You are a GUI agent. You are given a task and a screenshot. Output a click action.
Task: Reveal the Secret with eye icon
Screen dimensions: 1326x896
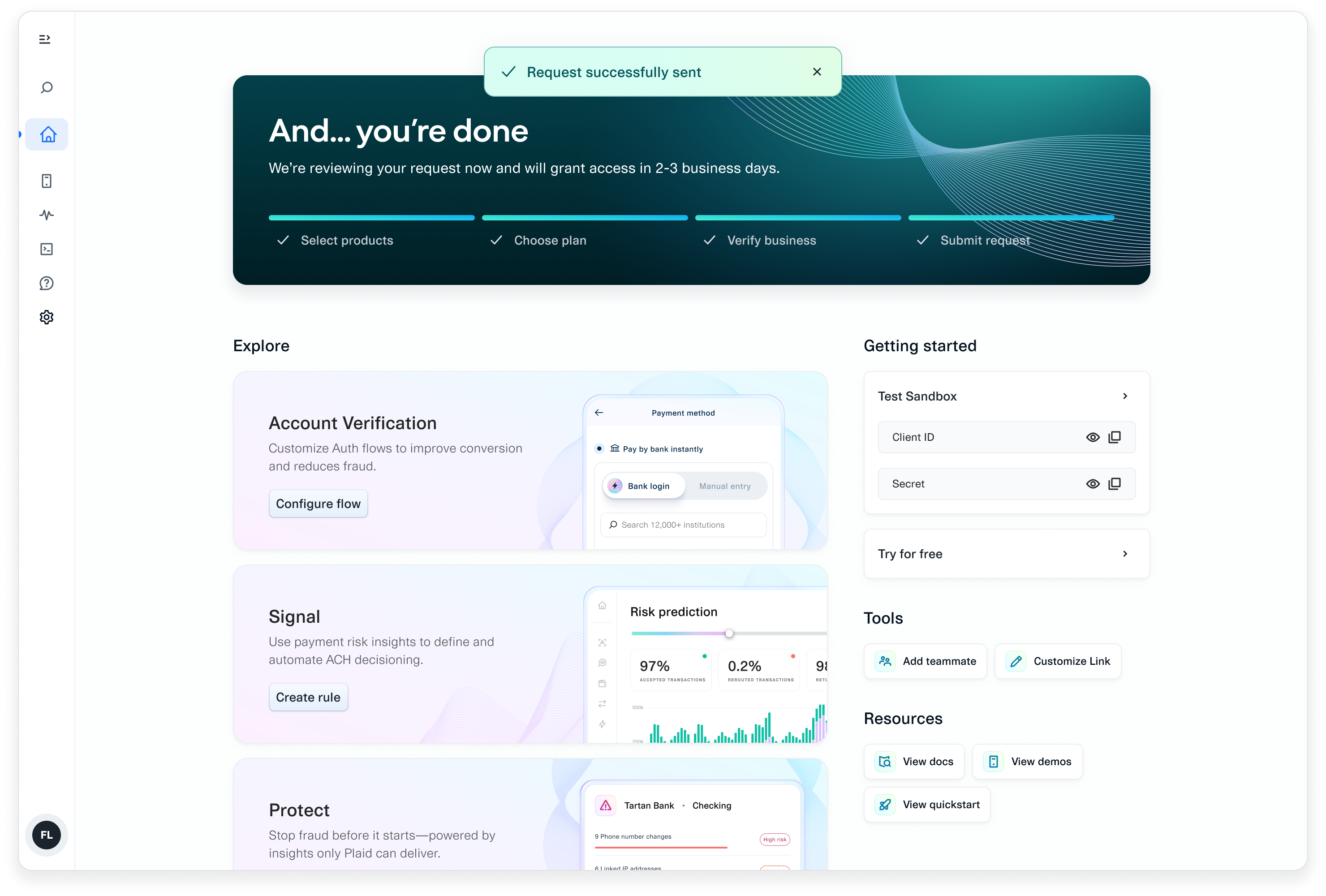(1093, 484)
